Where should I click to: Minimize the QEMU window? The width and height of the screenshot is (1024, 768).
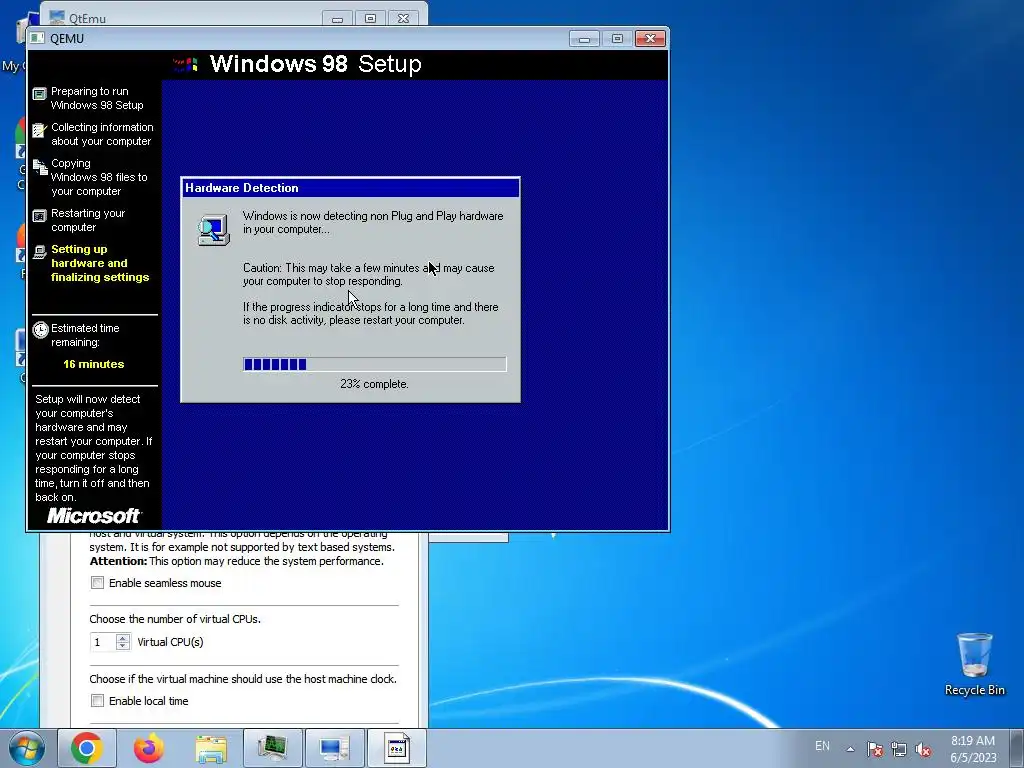[x=584, y=39]
